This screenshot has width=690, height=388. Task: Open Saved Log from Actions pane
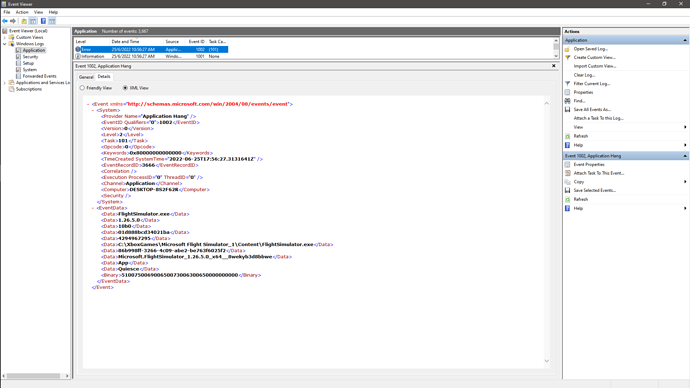[x=591, y=49]
